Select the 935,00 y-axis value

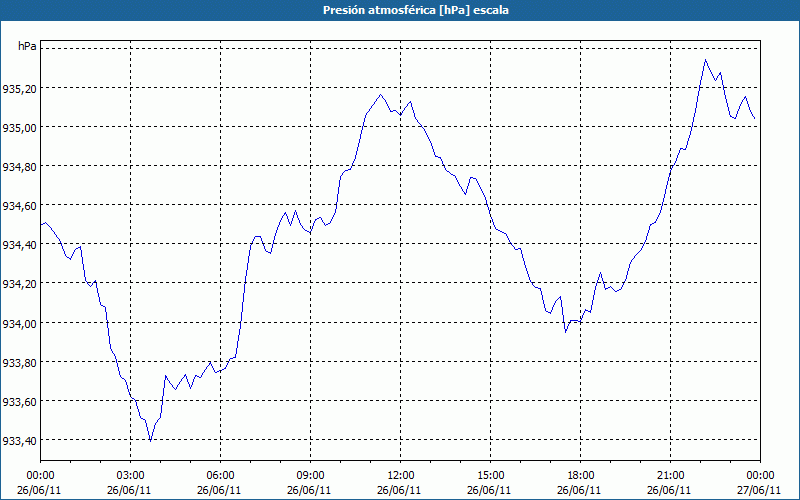(x=19, y=128)
